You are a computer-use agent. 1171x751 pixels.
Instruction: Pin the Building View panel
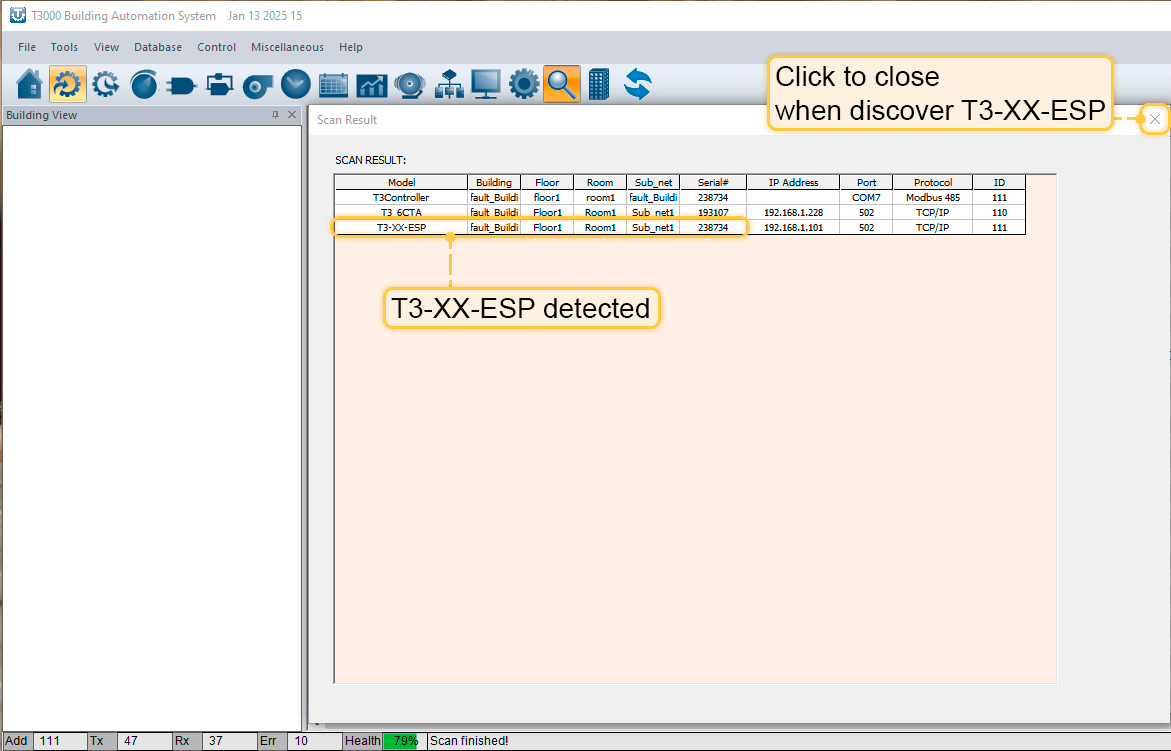pyautogui.click(x=276, y=115)
